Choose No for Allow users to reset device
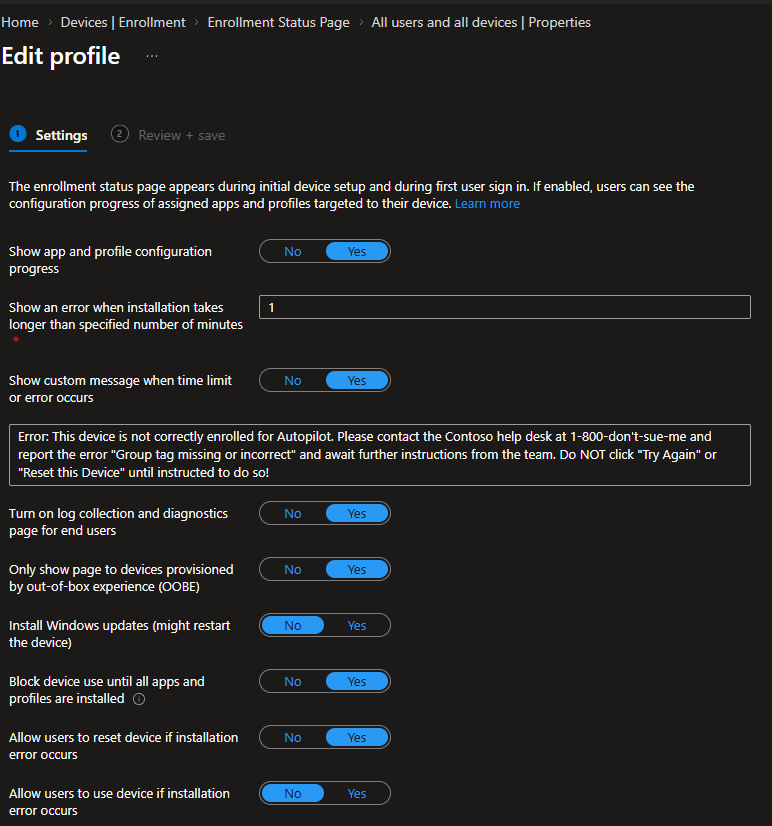Screen dimensions: 772x826 click(x=293, y=738)
